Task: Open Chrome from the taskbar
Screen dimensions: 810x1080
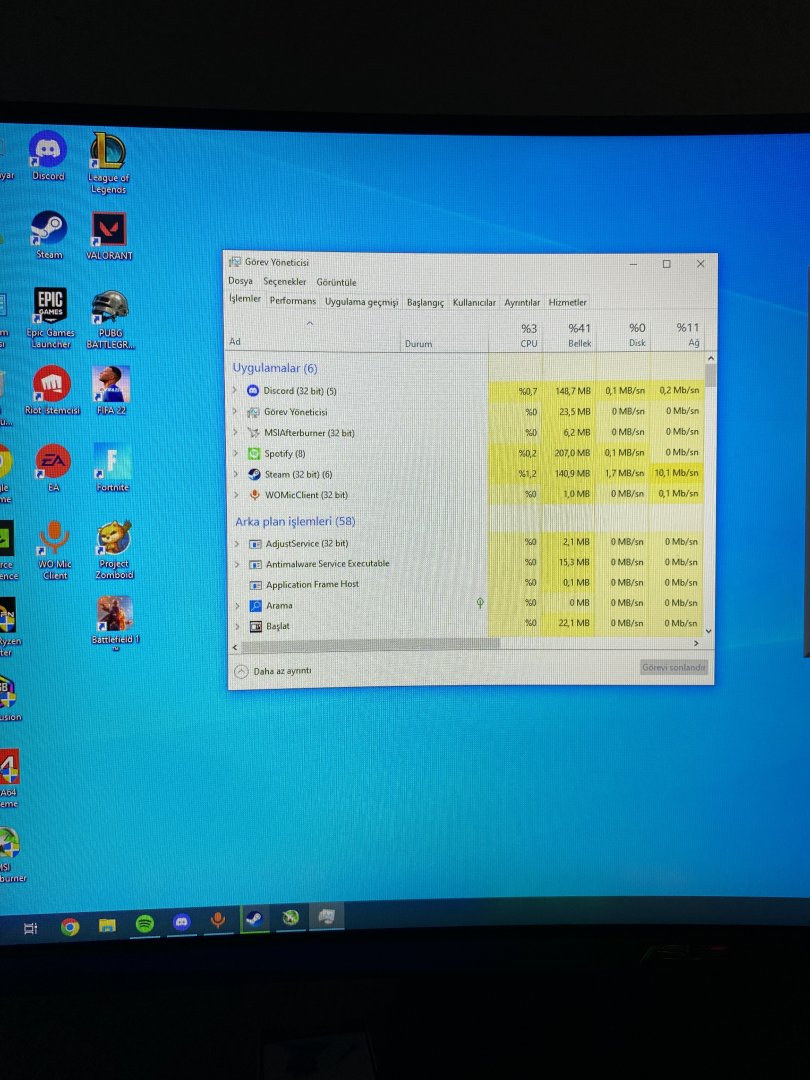Action: (70, 927)
